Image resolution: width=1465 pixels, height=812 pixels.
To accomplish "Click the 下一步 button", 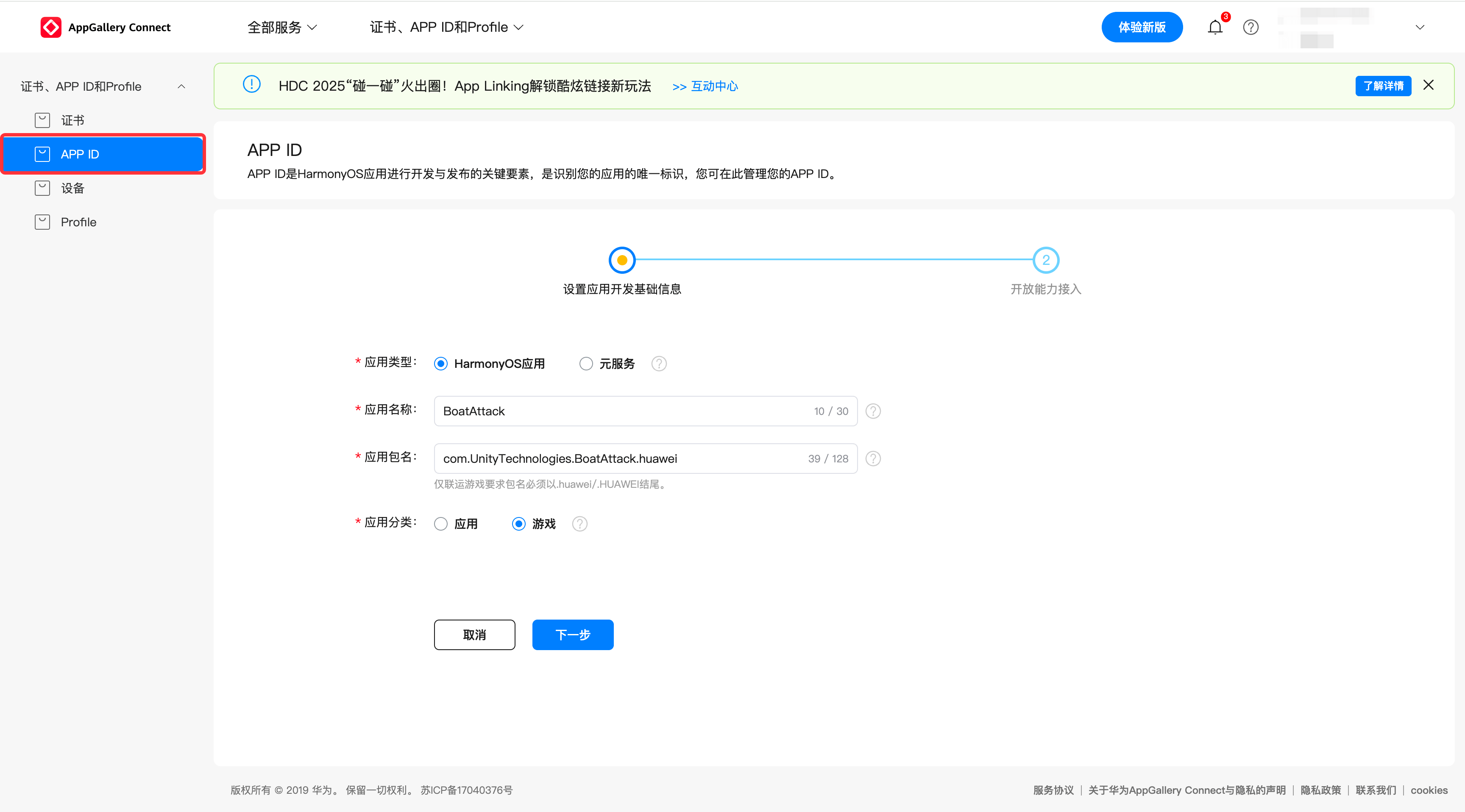I will (x=573, y=634).
